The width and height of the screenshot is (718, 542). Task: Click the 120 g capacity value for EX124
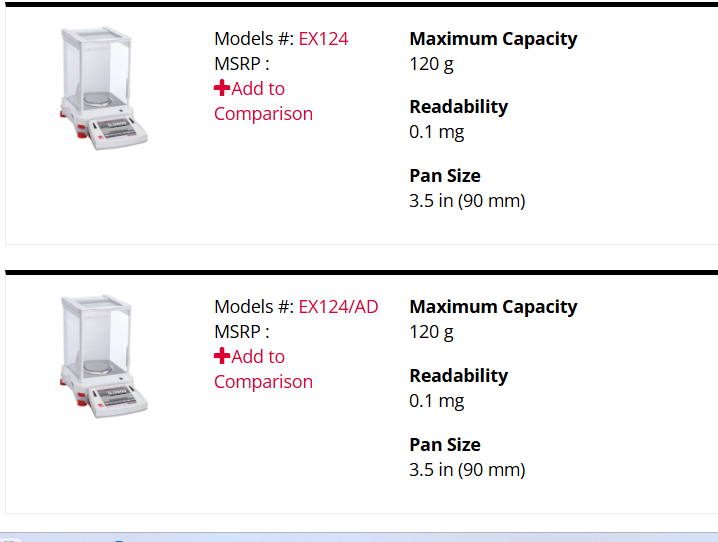pos(431,65)
